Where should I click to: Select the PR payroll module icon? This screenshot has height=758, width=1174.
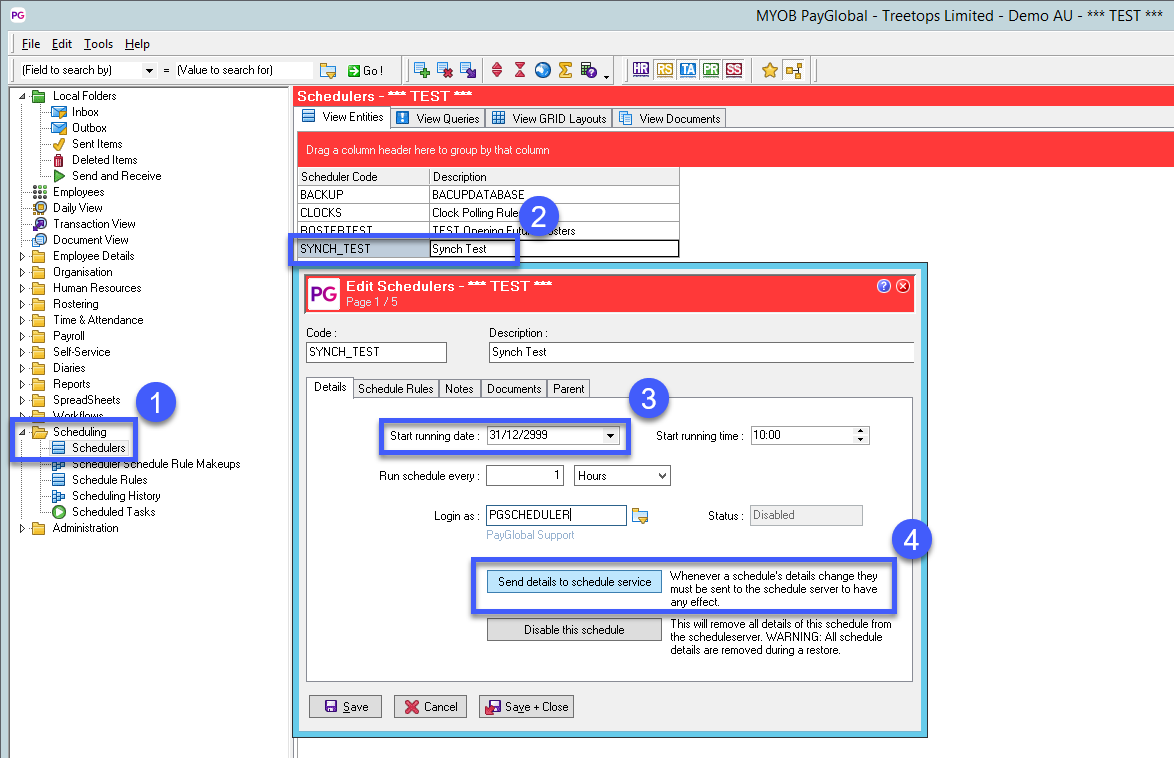(710, 69)
